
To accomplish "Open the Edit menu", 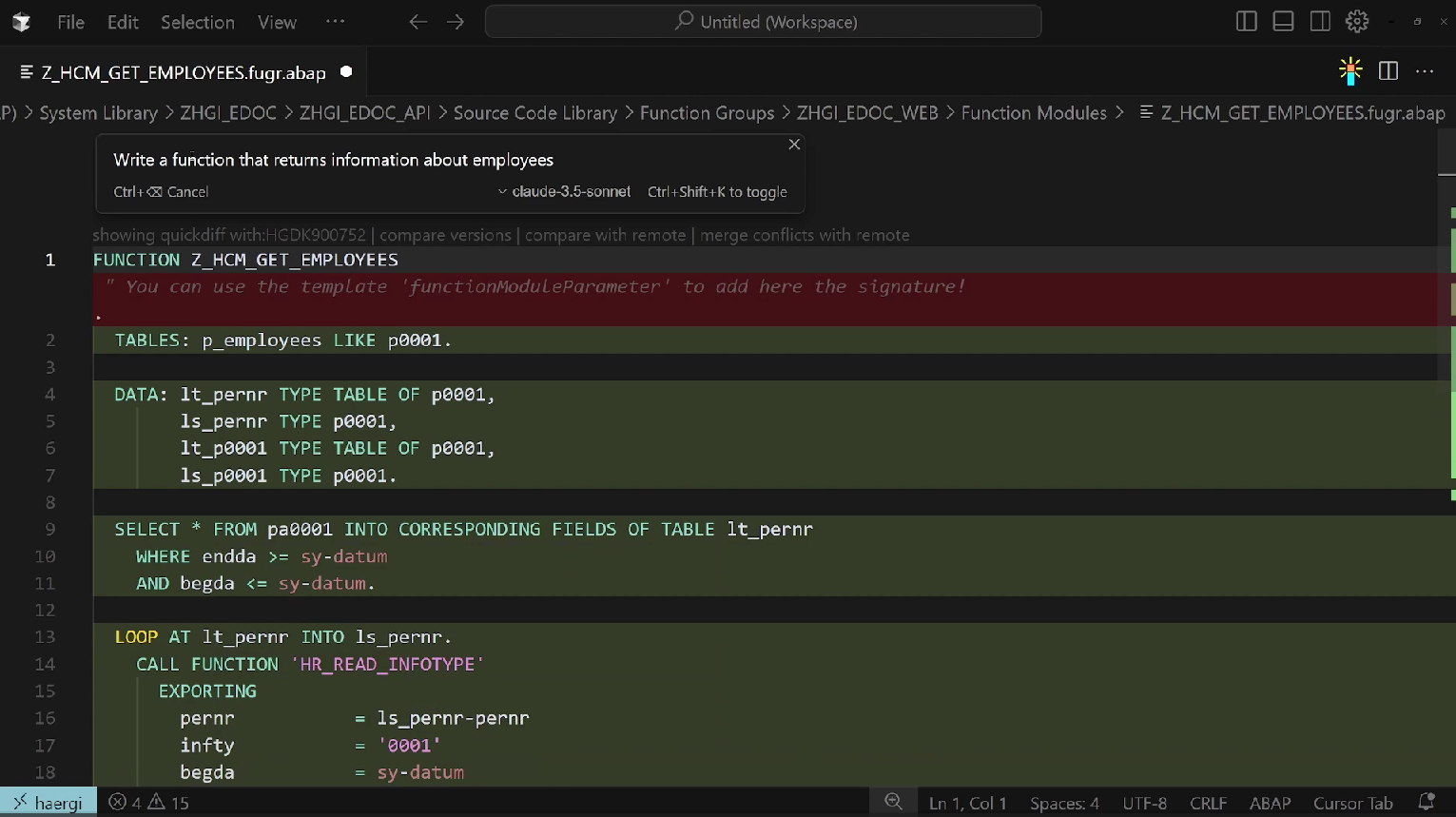I will [x=123, y=22].
